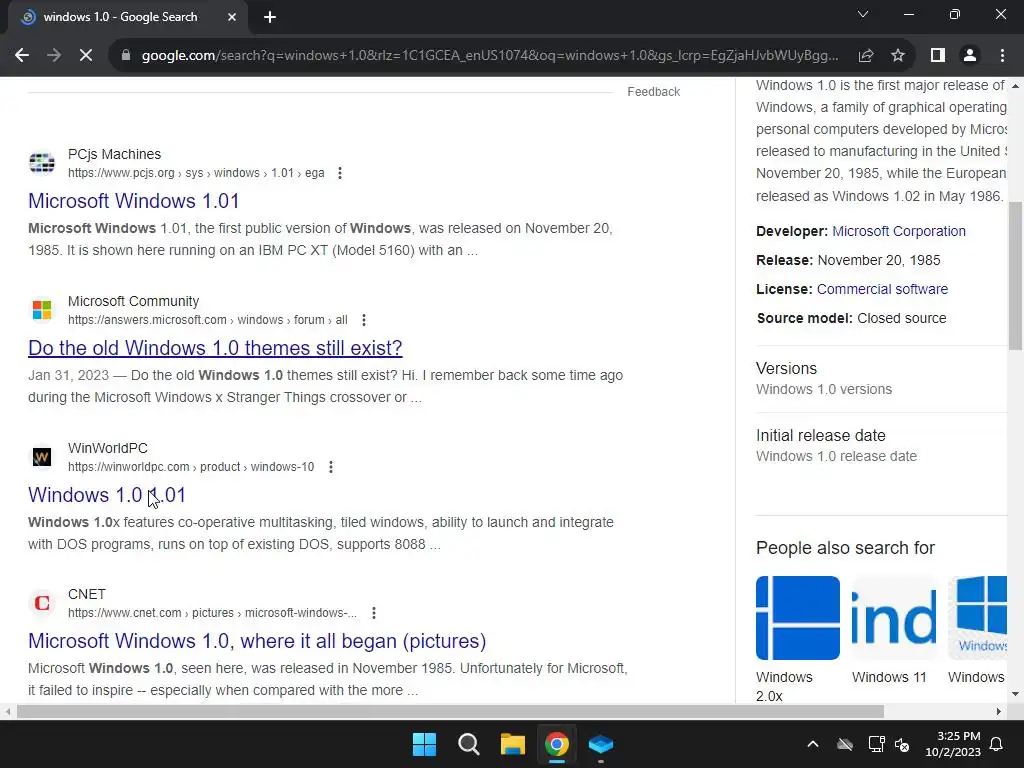1024x768 pixels.
Task: Open tab search chevron in title bar
Action: (x=863, y=14)
